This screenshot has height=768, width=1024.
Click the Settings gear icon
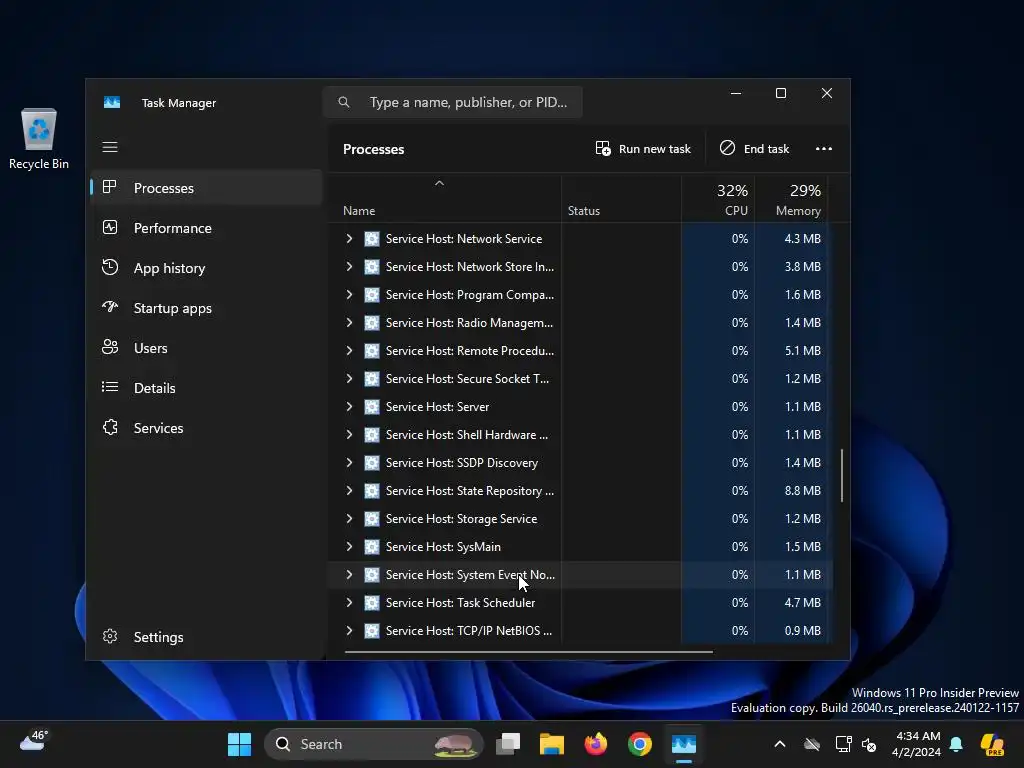[110, 636]
